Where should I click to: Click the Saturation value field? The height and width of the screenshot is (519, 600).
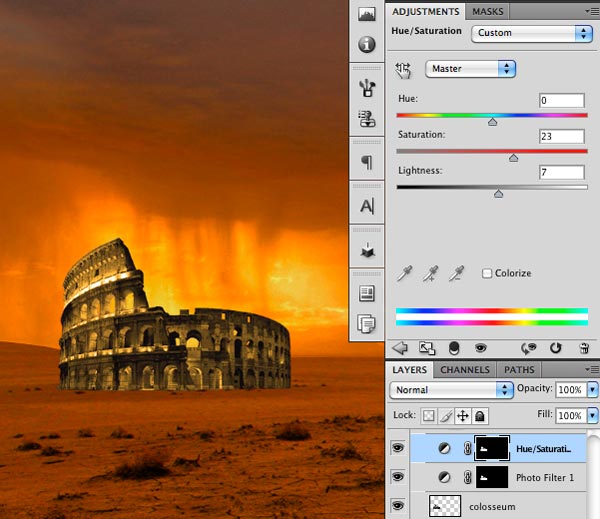562,137
